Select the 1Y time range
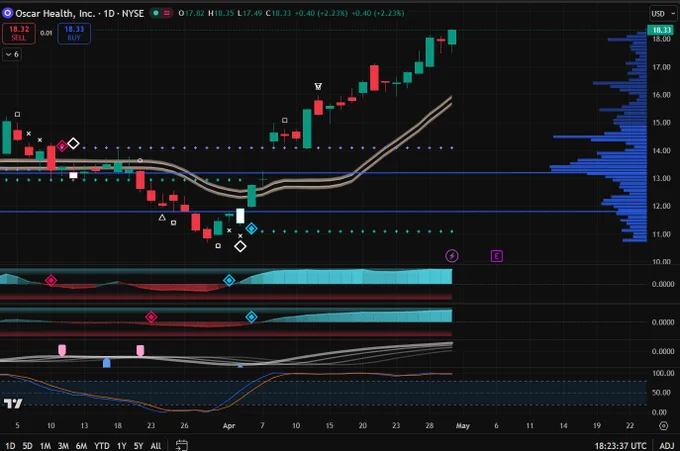The height and width of the screenshot is (451, 680). pos(121,445)
